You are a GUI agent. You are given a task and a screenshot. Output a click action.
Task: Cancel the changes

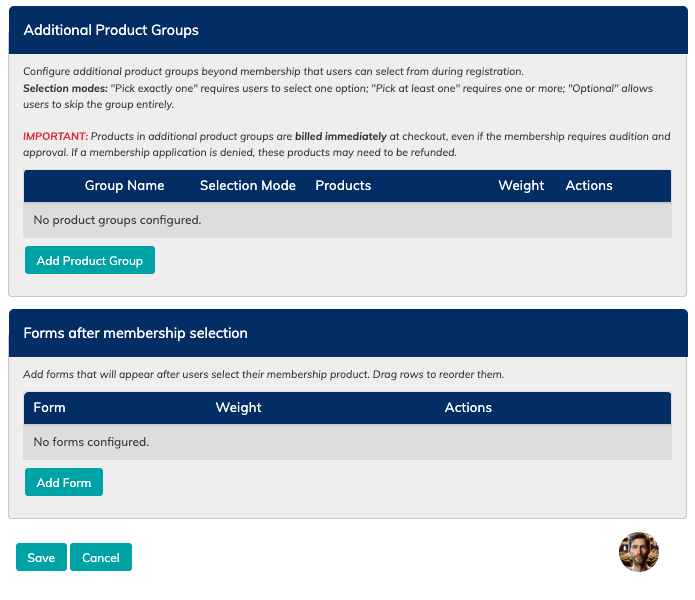click(101, 557)
